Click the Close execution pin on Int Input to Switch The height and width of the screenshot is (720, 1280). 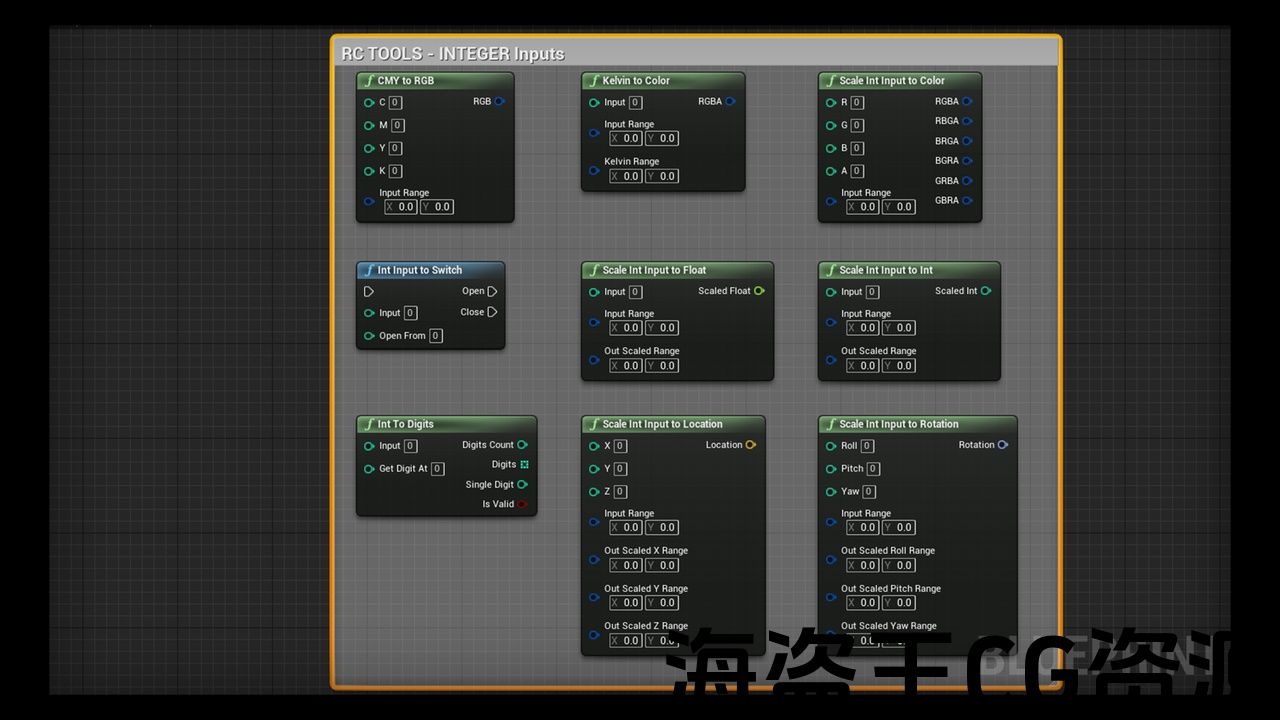tap(492, 312)
